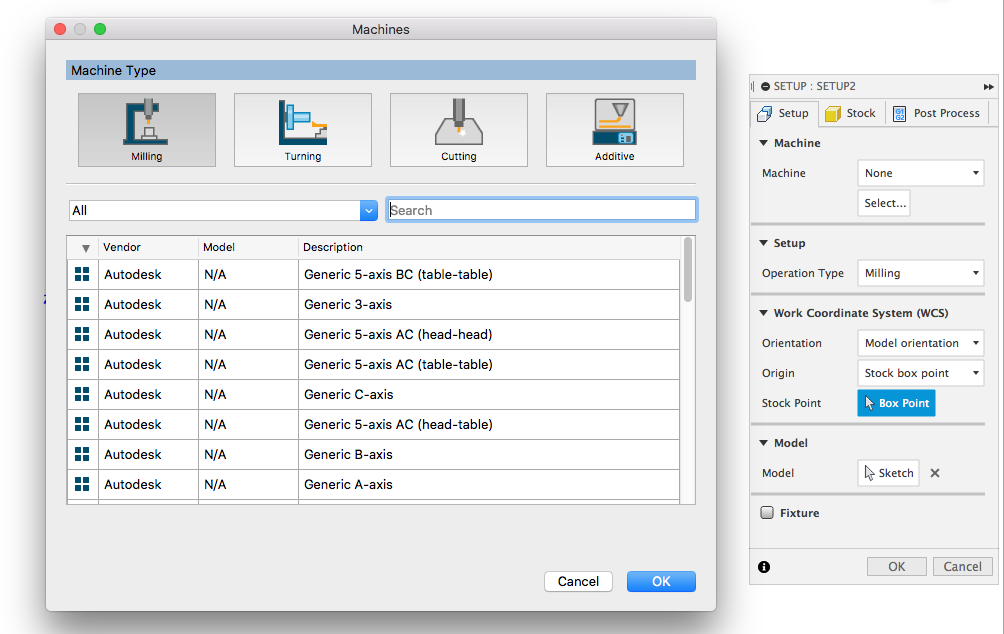Click the sort arrow in table header

coord(85,248)
